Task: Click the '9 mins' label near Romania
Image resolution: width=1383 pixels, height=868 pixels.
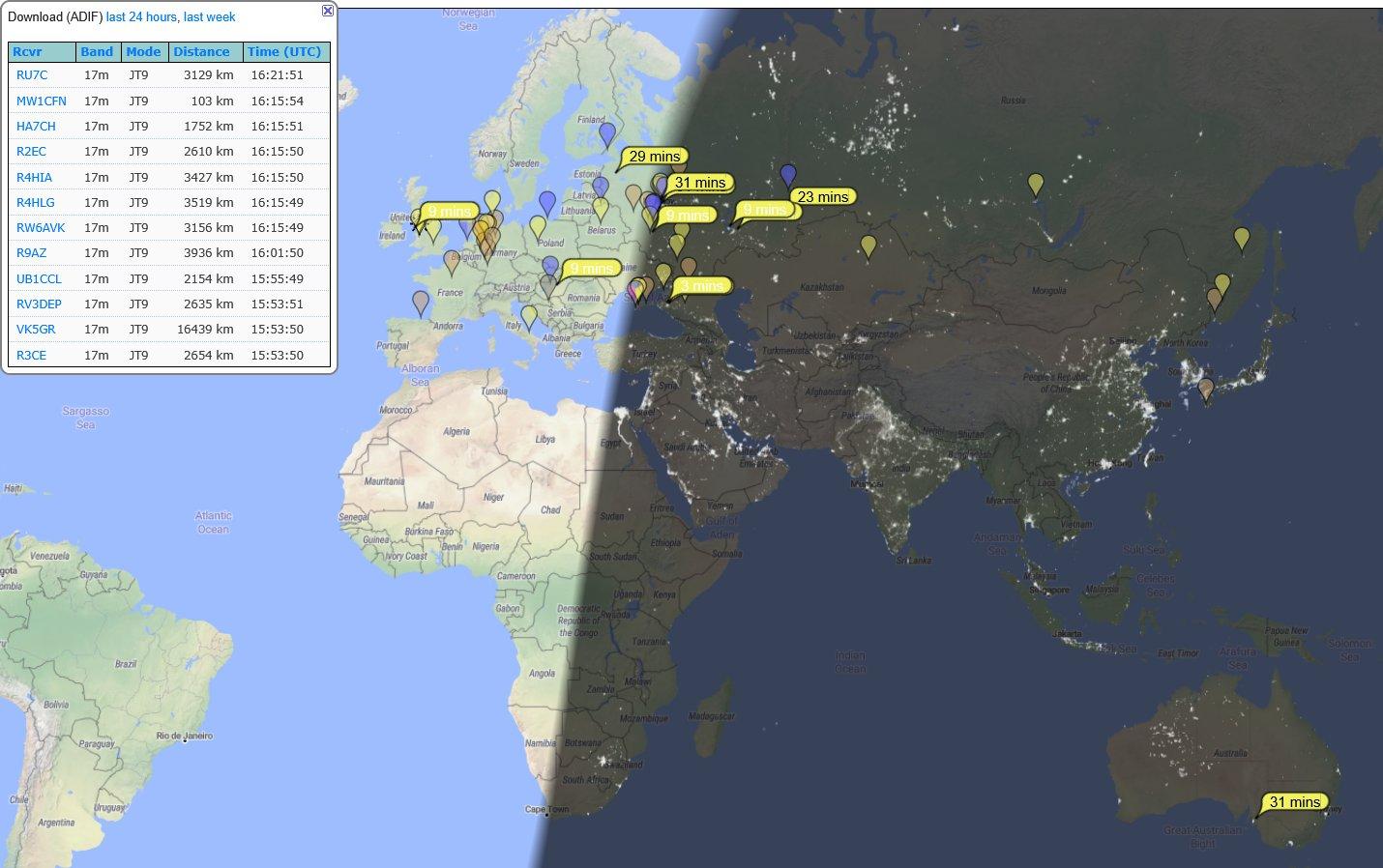Action: tap(591, 268)
